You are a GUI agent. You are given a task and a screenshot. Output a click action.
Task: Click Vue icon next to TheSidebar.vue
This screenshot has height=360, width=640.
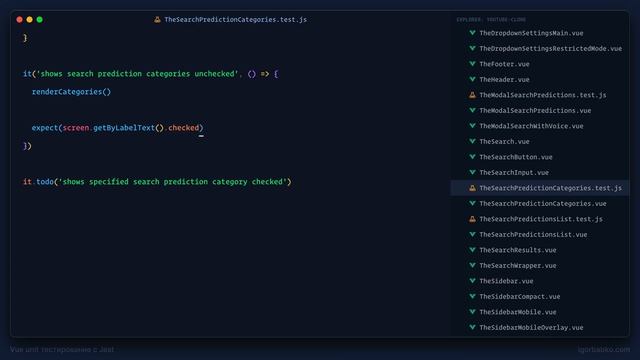[472, 281]
